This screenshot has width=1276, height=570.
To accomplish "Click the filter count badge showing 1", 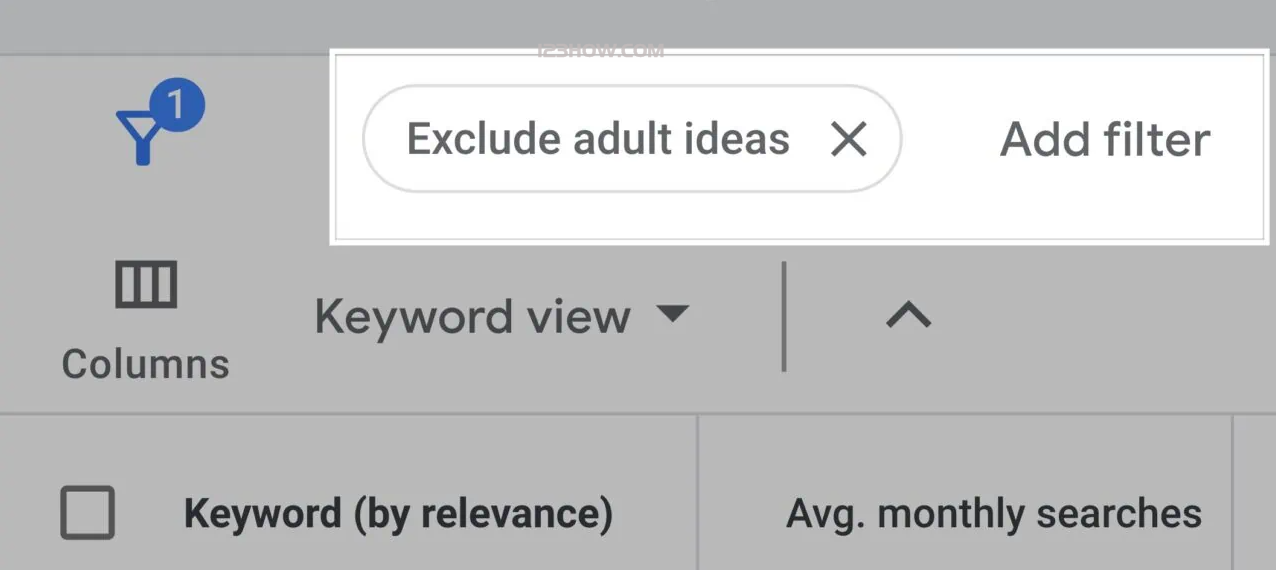I will (x=176, y=106).
